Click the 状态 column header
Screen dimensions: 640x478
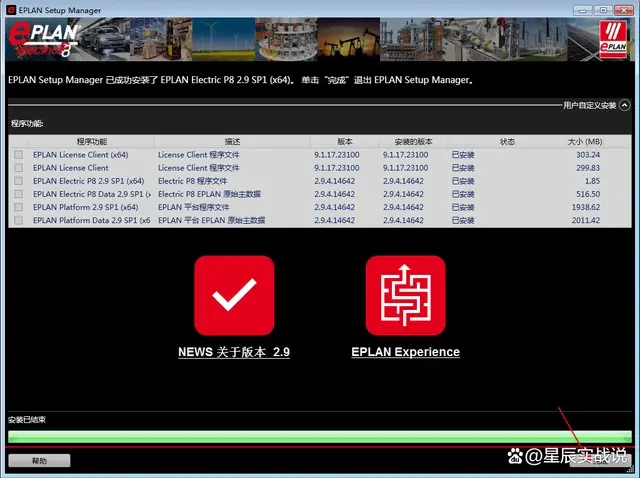[507, 142]
